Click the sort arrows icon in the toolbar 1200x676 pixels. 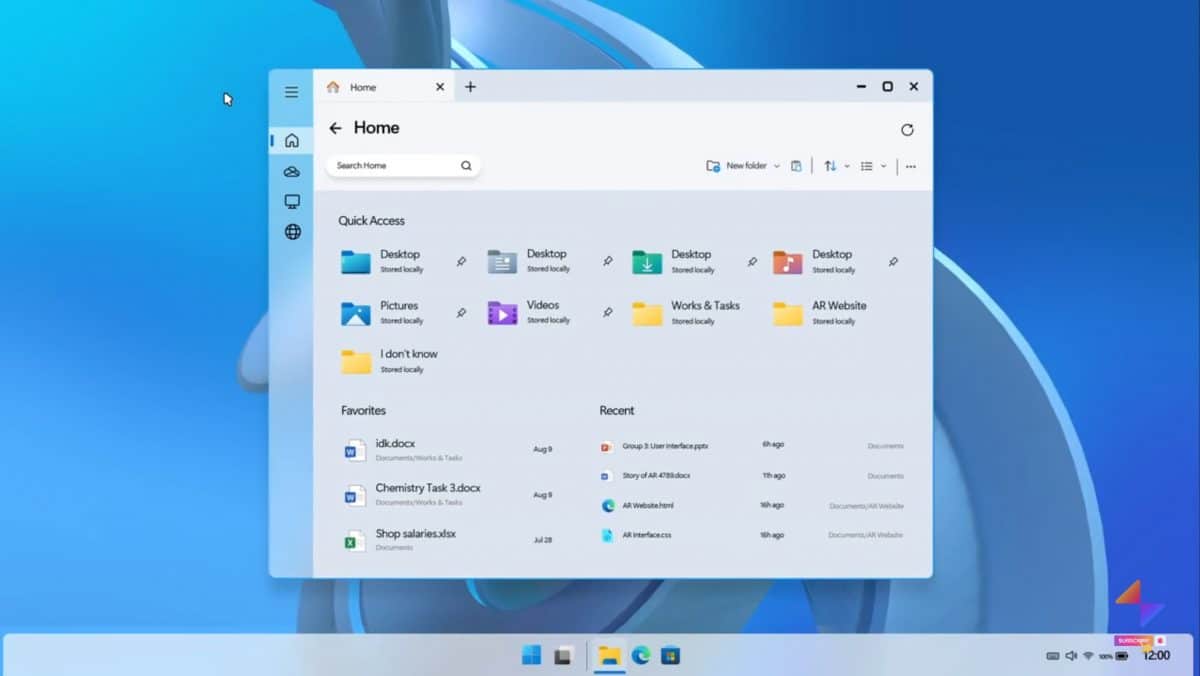coord(831,165)
